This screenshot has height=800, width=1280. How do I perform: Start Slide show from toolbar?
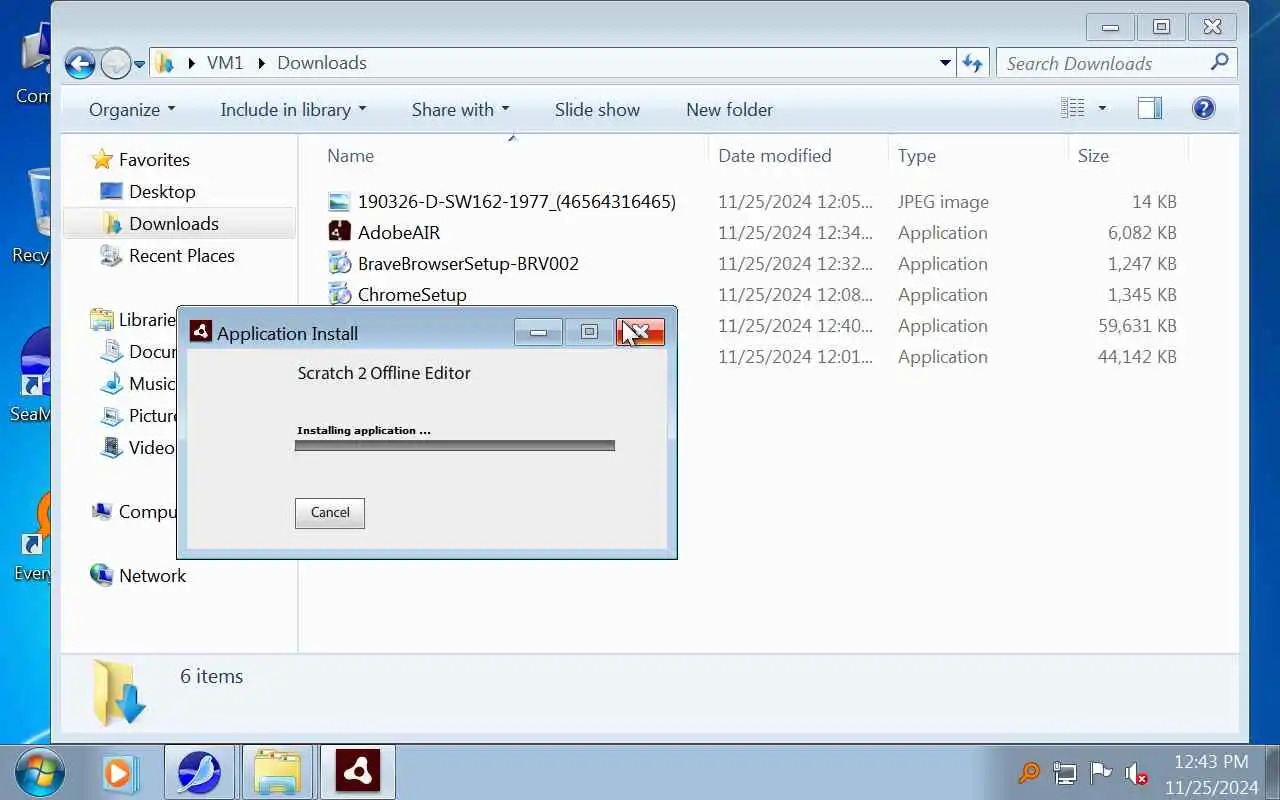tap(597, 110)
